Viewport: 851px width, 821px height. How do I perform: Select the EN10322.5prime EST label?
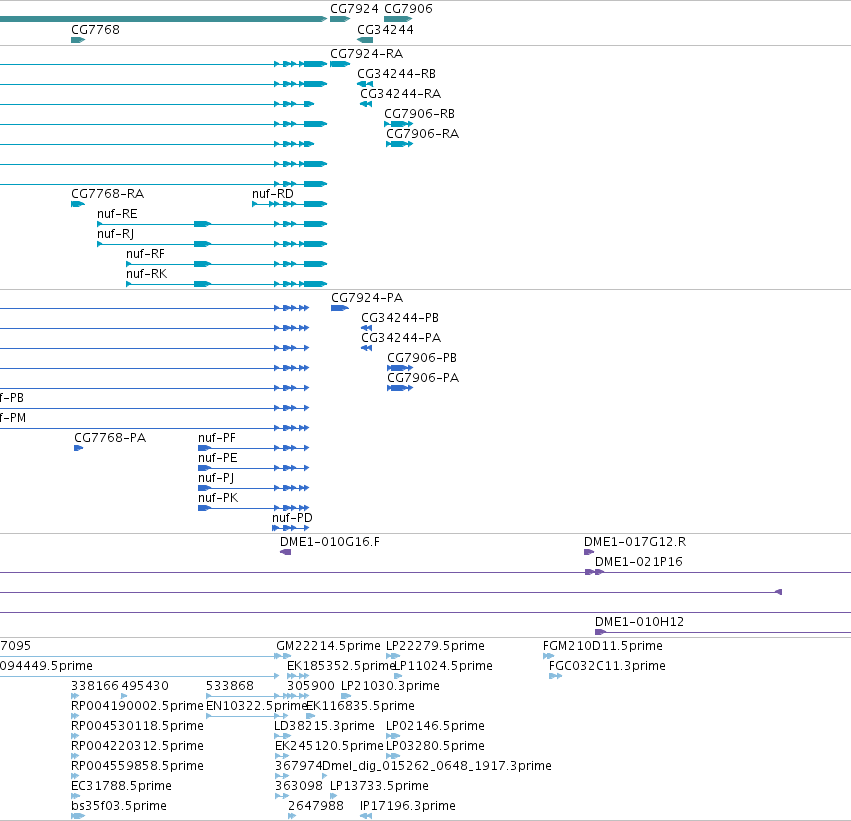[x=256, y=707]
